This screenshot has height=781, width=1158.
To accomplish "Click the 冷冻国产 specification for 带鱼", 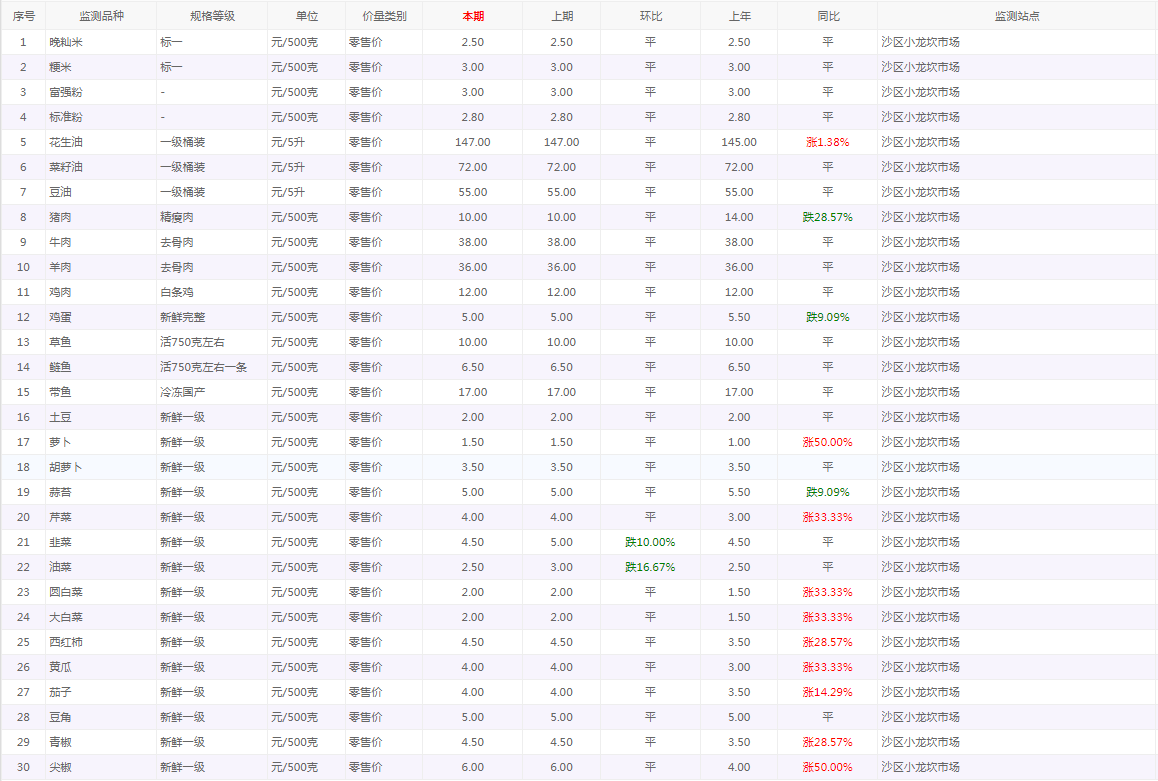I will [x=183, y=392].
